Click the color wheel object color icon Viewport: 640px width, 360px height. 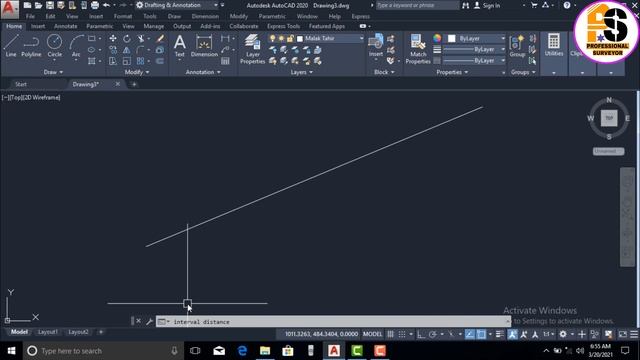point(437,38)
